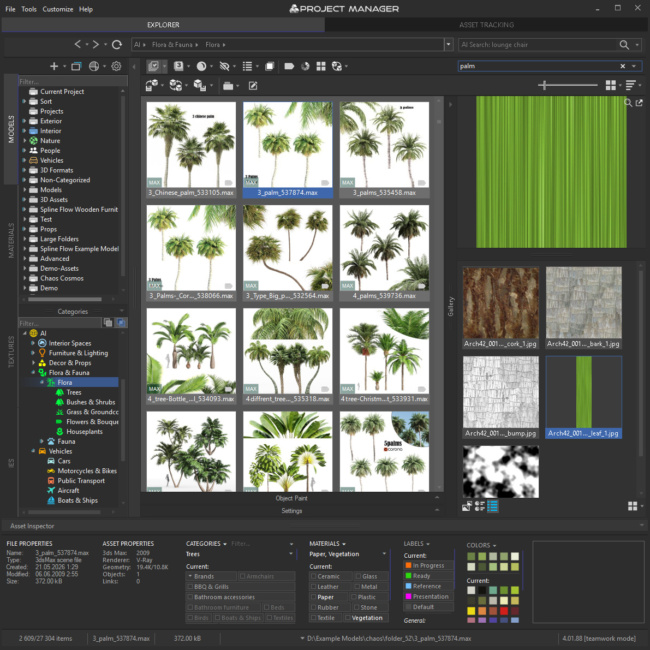Clear the 'palm' search with the X button
The width and height of the screenshot is (650, 650).
[x=623, y=66]
